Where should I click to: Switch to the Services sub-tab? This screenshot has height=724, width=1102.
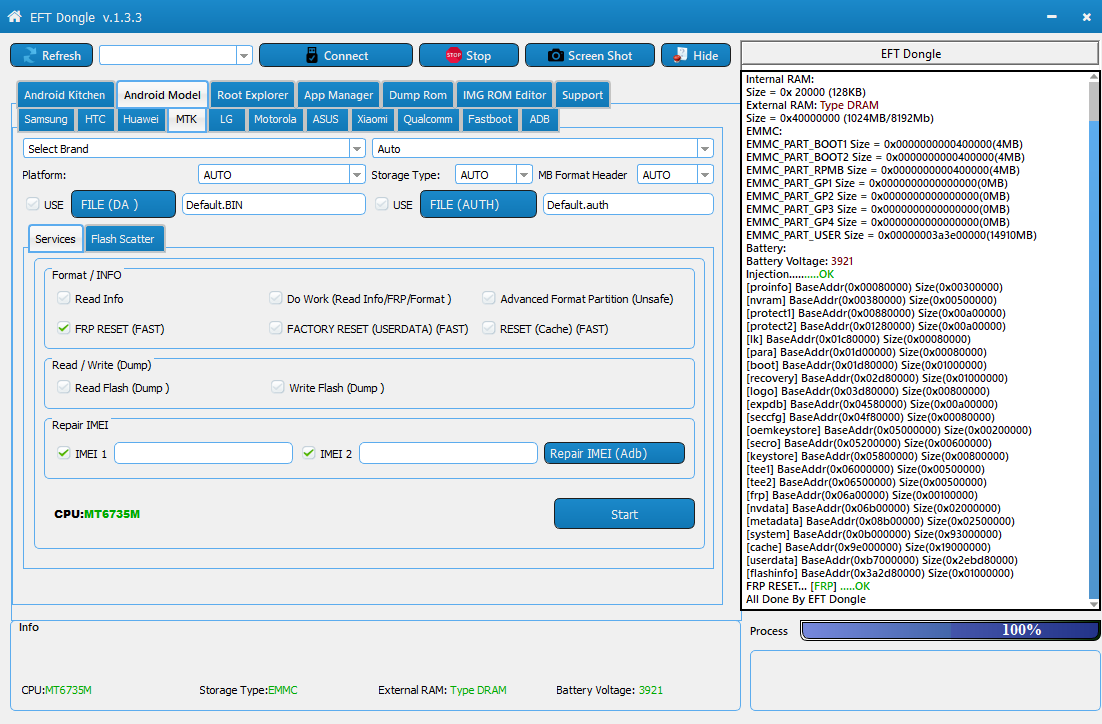pos(56,239)
